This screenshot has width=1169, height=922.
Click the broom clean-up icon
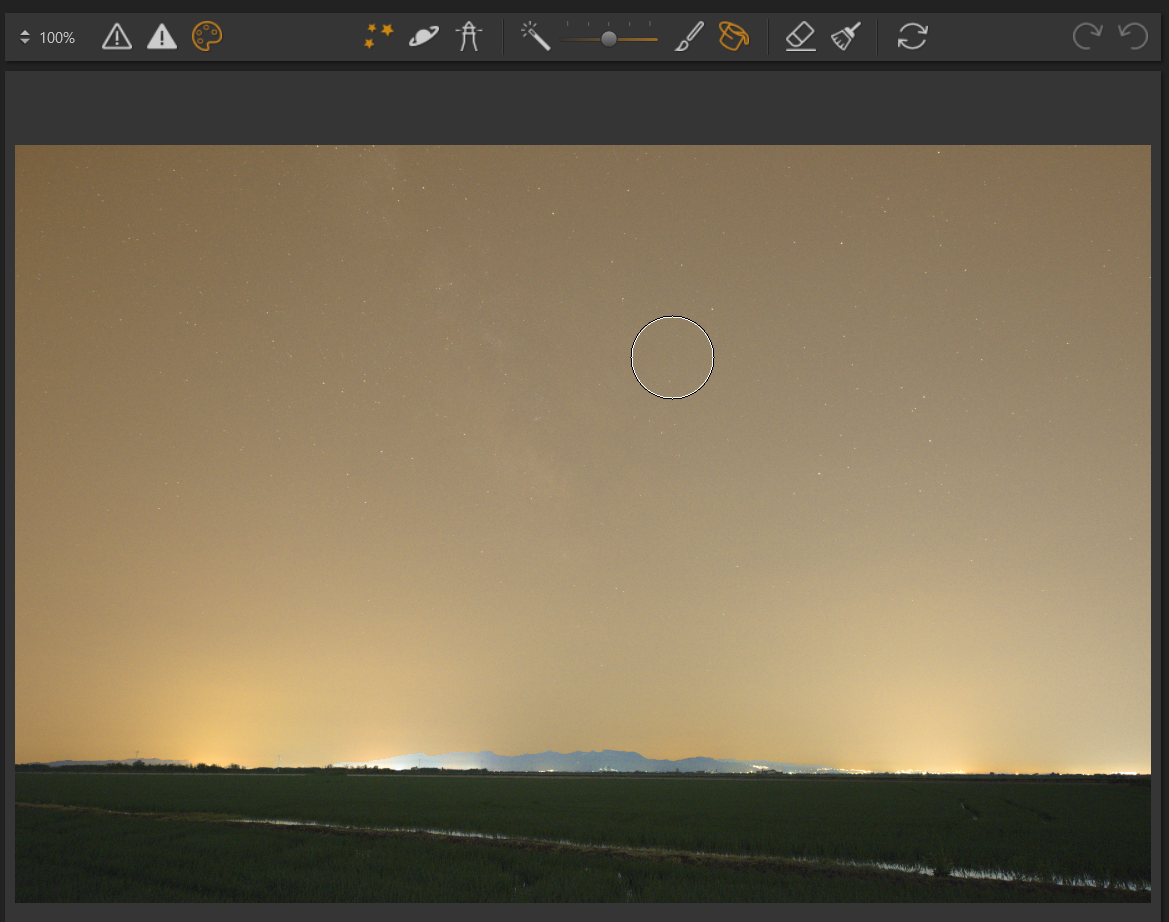846,36
